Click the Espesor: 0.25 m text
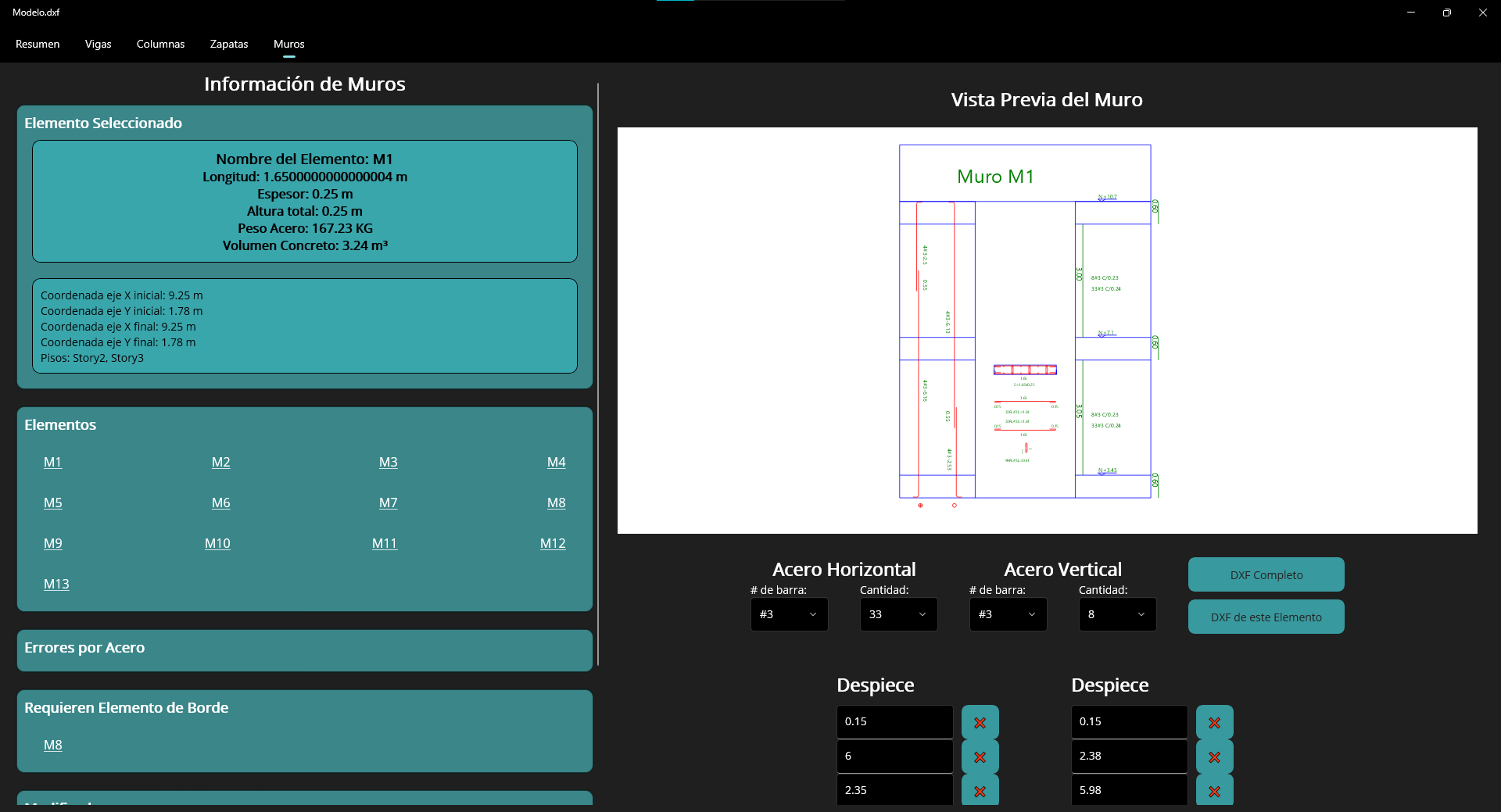 point(305,194)
